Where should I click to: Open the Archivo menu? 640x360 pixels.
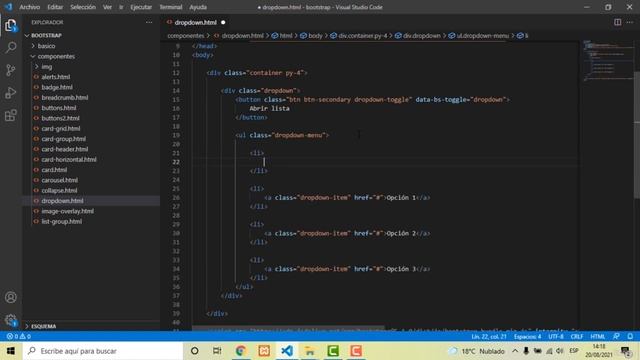click(x=29, y=7)
